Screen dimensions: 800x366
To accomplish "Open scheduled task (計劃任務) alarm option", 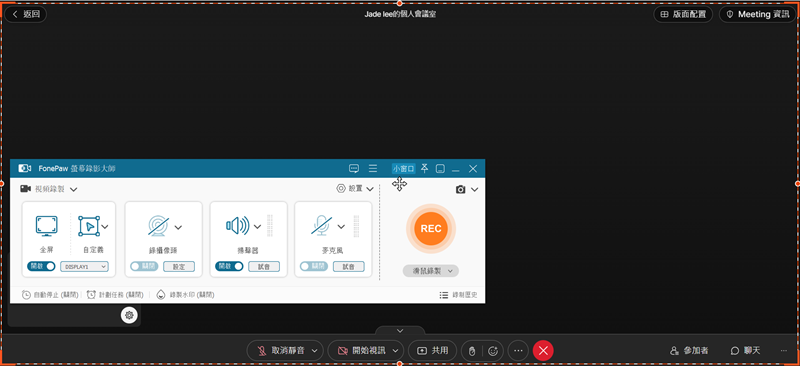I will (115, 295).
